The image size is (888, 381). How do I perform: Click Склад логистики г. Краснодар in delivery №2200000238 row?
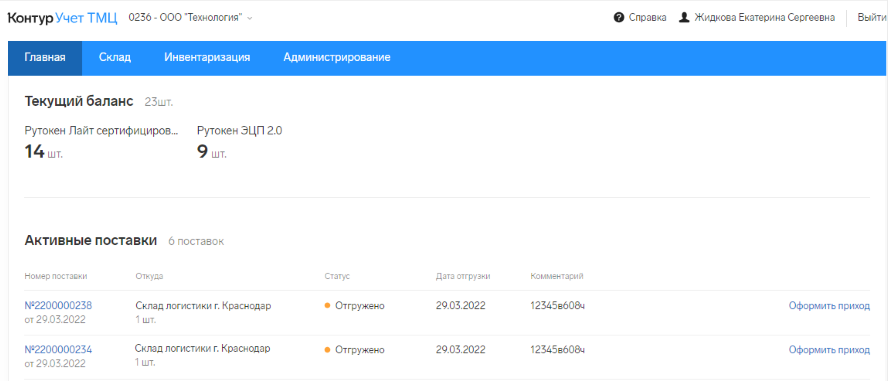(x=203, y=306)
